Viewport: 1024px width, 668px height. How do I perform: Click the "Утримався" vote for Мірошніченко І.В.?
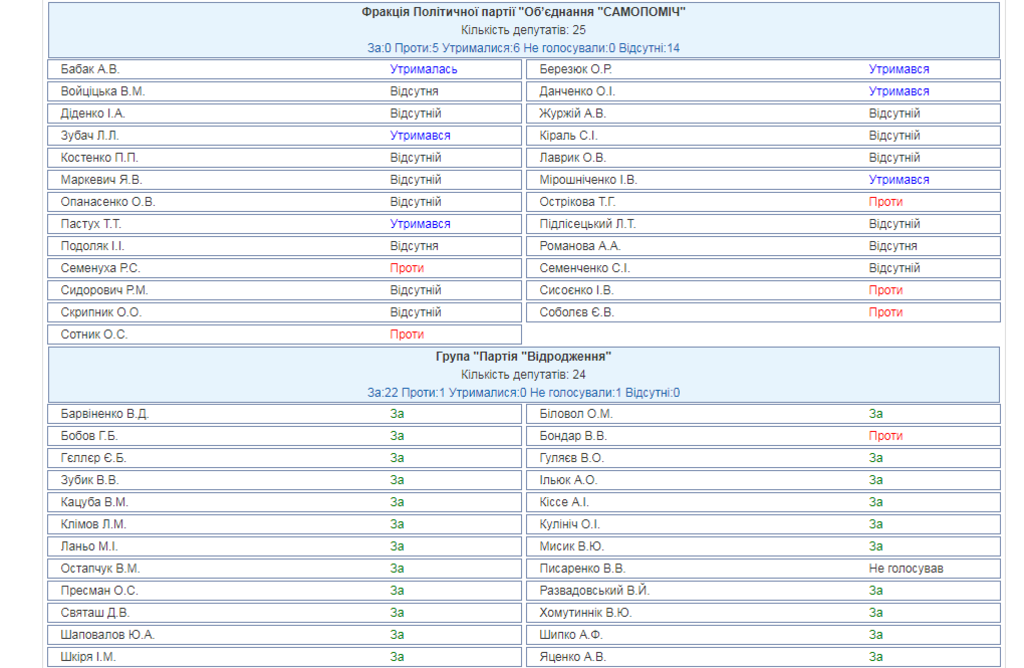898,180
